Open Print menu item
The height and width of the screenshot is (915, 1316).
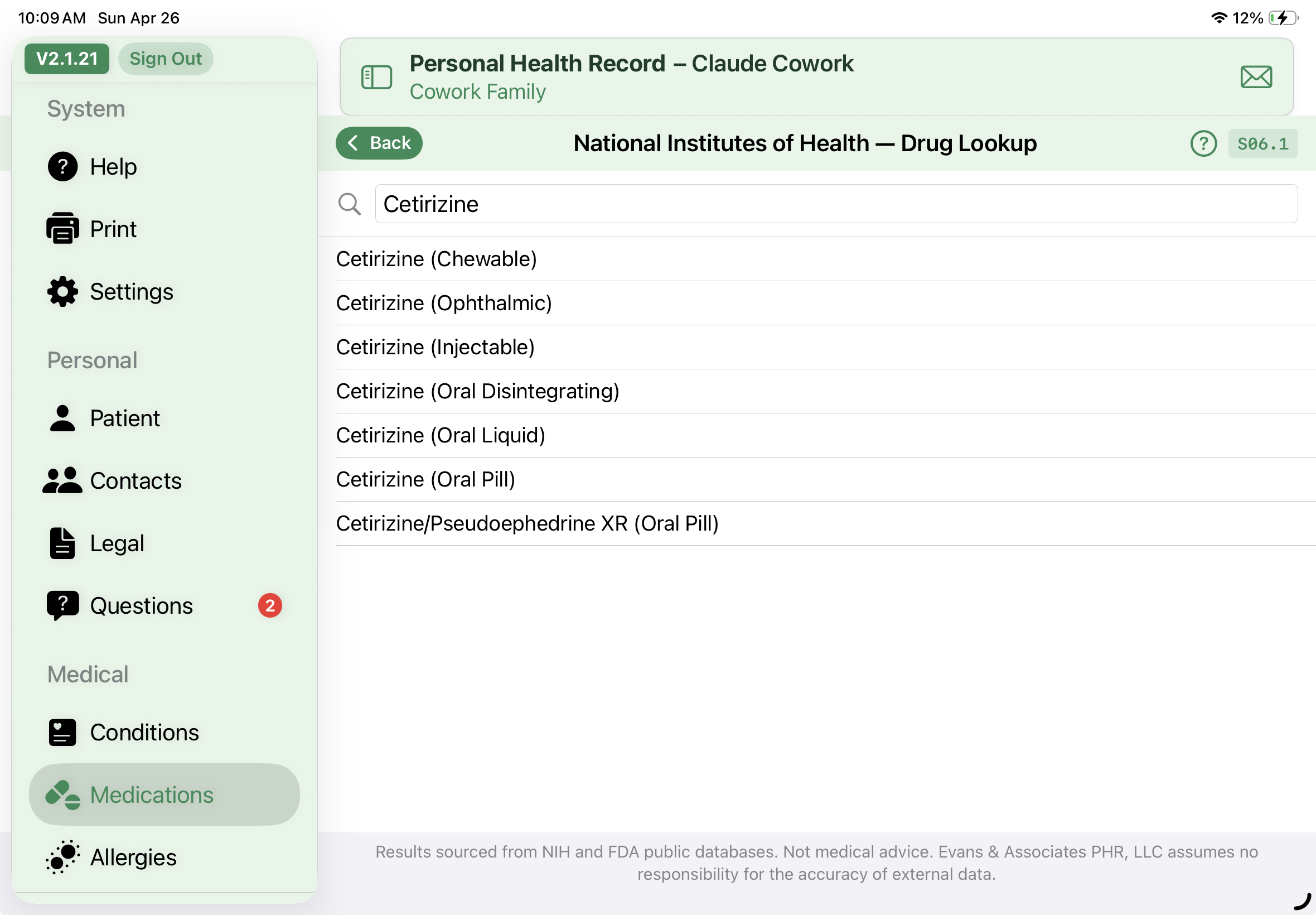[x=164, y=229]
